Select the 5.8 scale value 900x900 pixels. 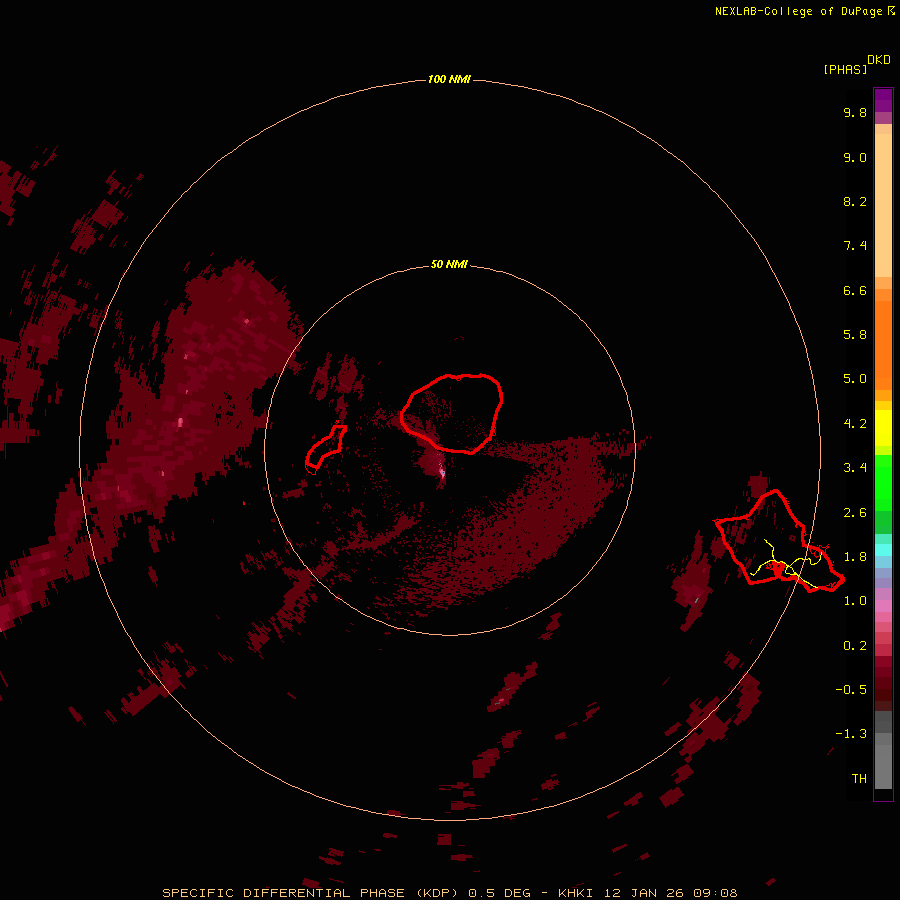click(x=855, y=335)
